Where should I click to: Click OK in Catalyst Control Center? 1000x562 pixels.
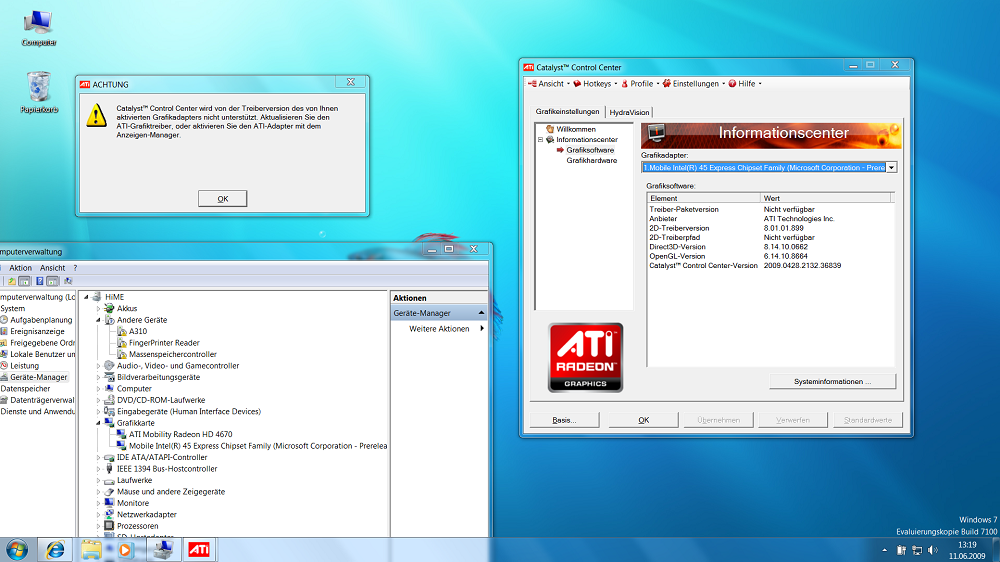coord(643,420)
